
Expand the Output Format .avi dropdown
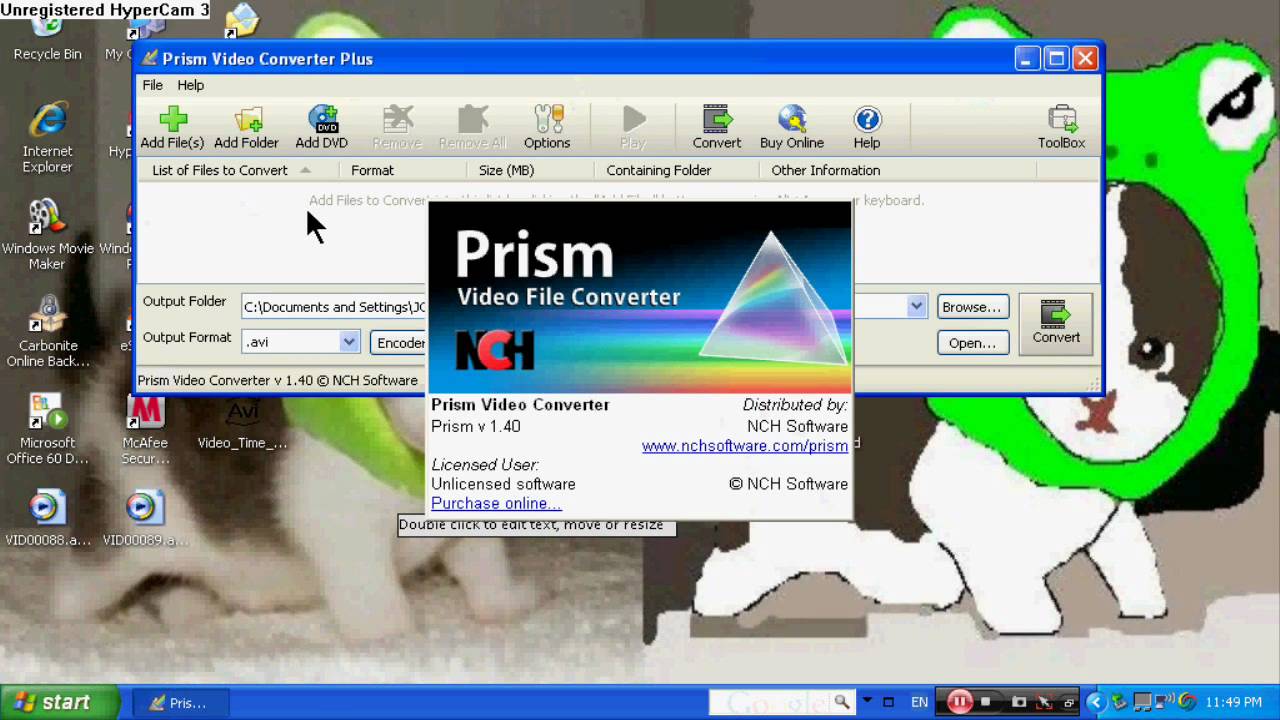coord(349,342)
